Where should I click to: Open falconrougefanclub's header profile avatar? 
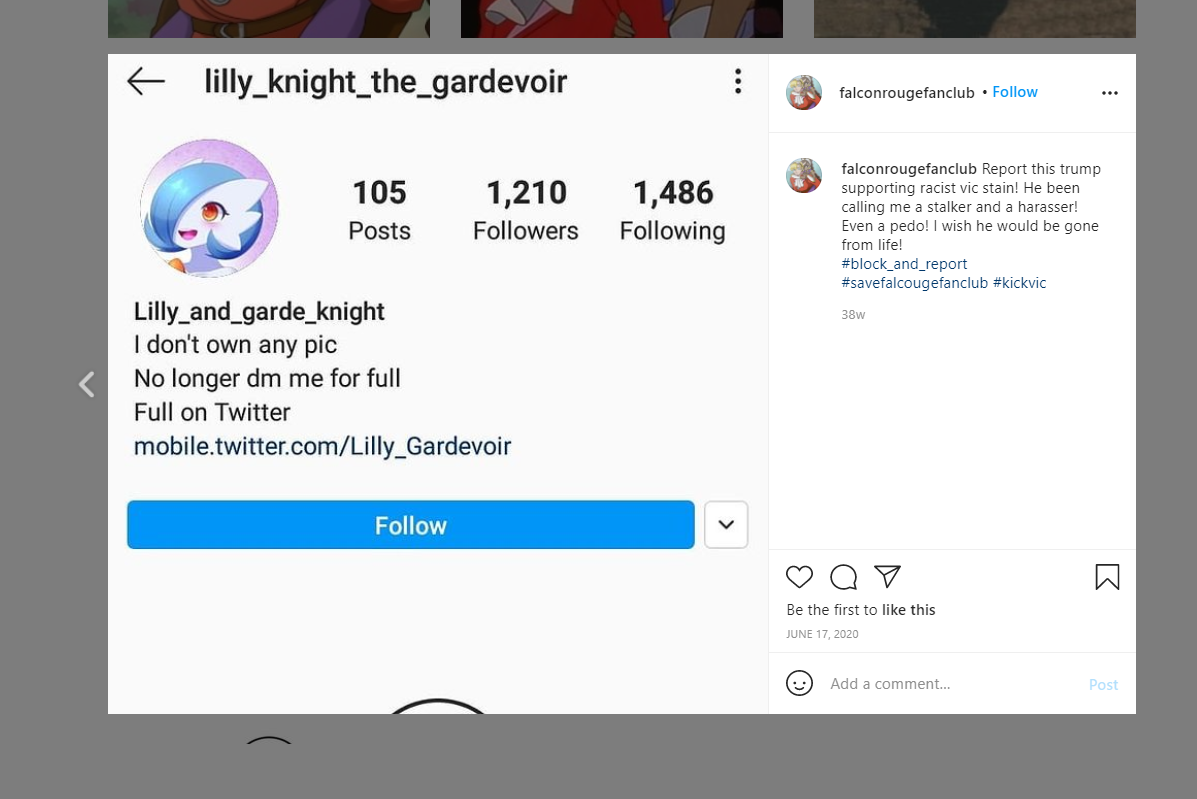tap(804, 92)
